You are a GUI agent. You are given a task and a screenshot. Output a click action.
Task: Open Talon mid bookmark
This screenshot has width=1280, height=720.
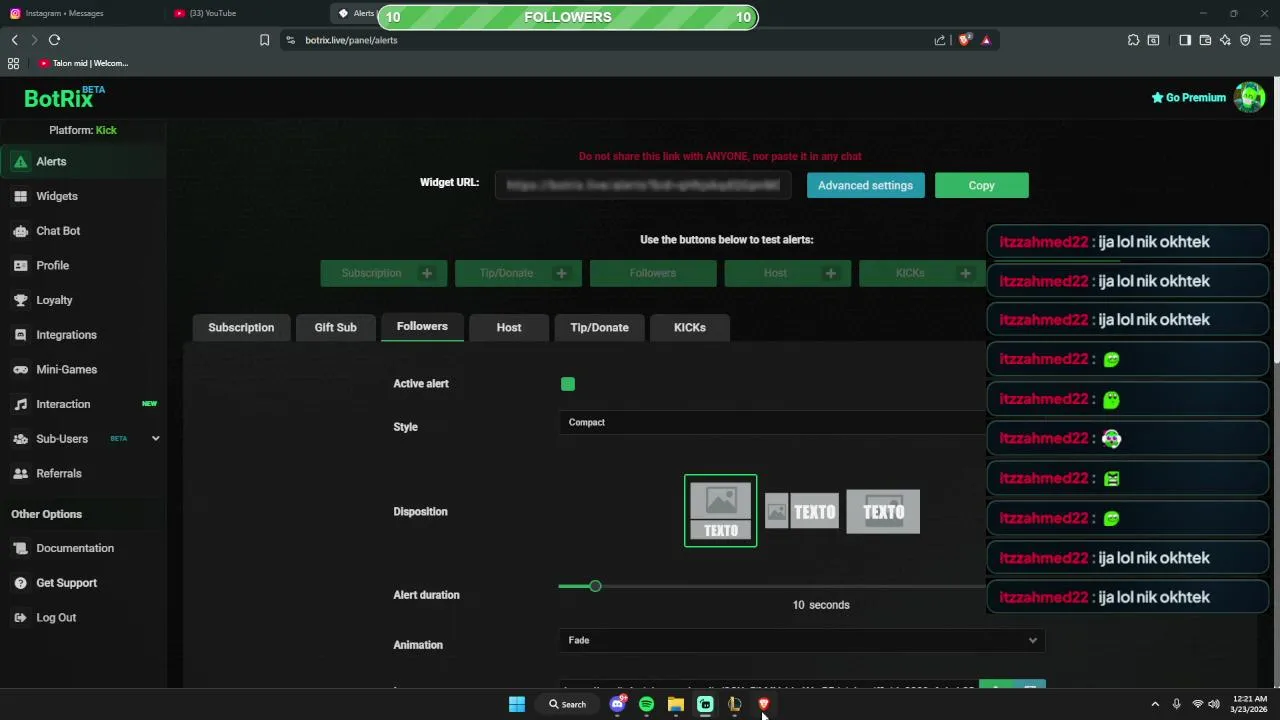(84, 63)
